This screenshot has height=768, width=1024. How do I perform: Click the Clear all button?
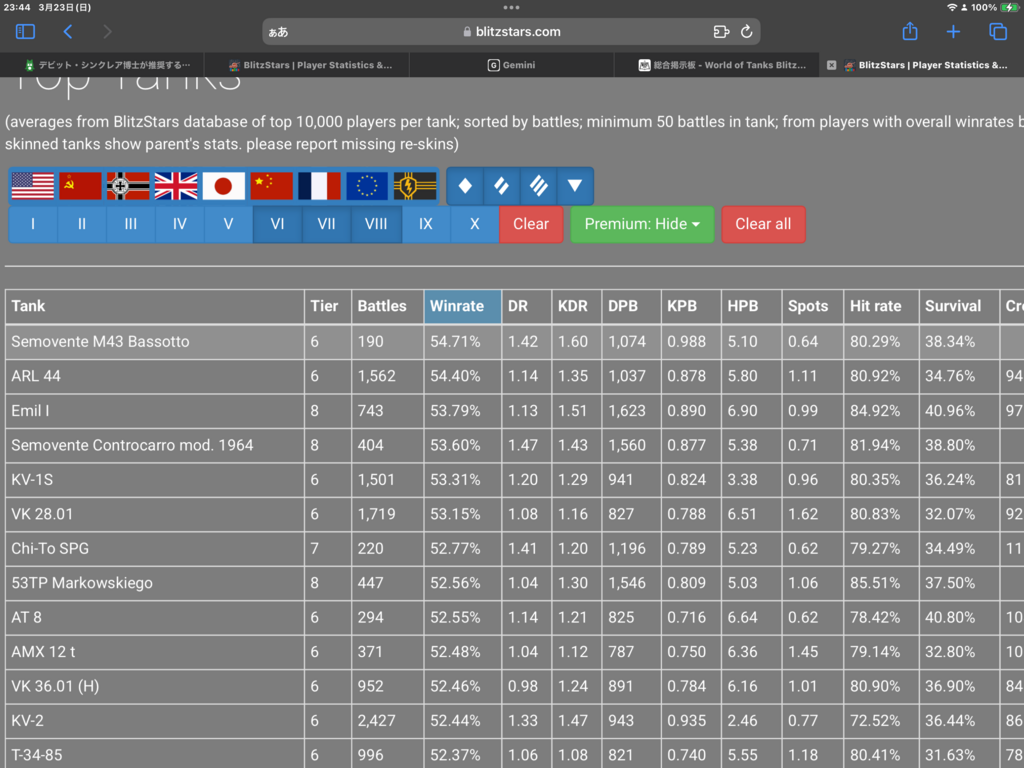click(x=763, y=224)
